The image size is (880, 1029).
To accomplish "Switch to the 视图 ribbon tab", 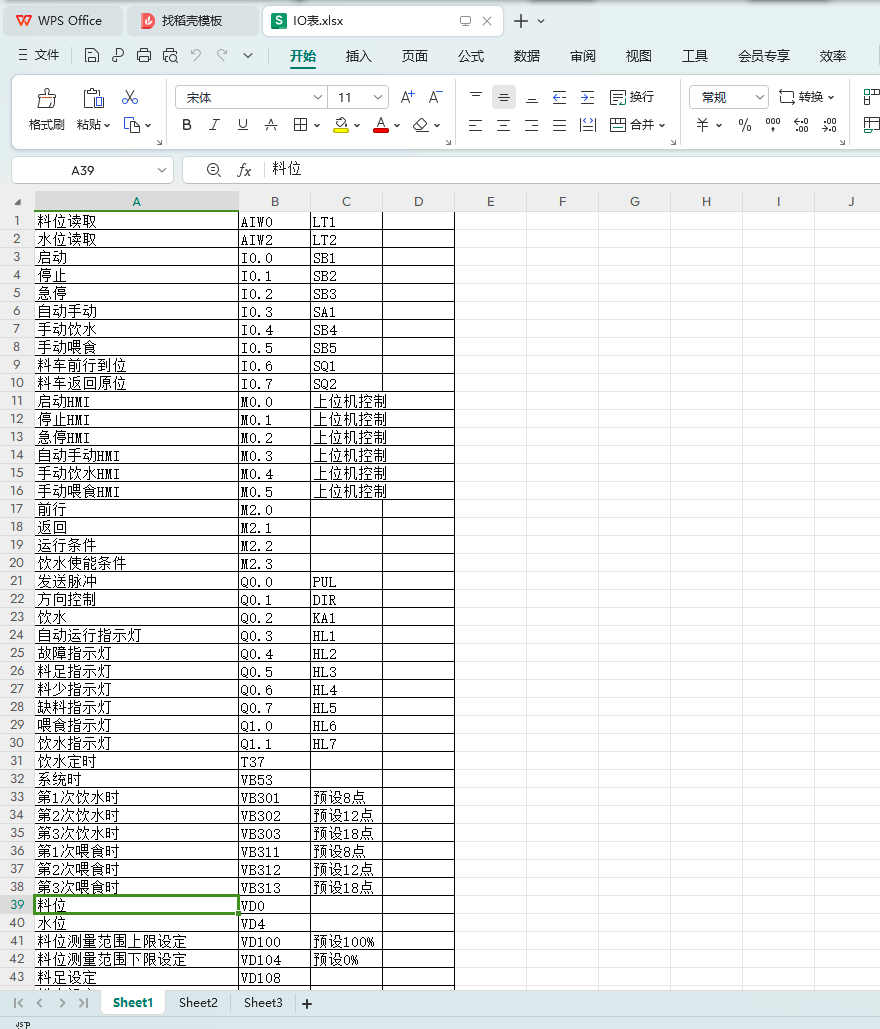I will tap(639, 56).
